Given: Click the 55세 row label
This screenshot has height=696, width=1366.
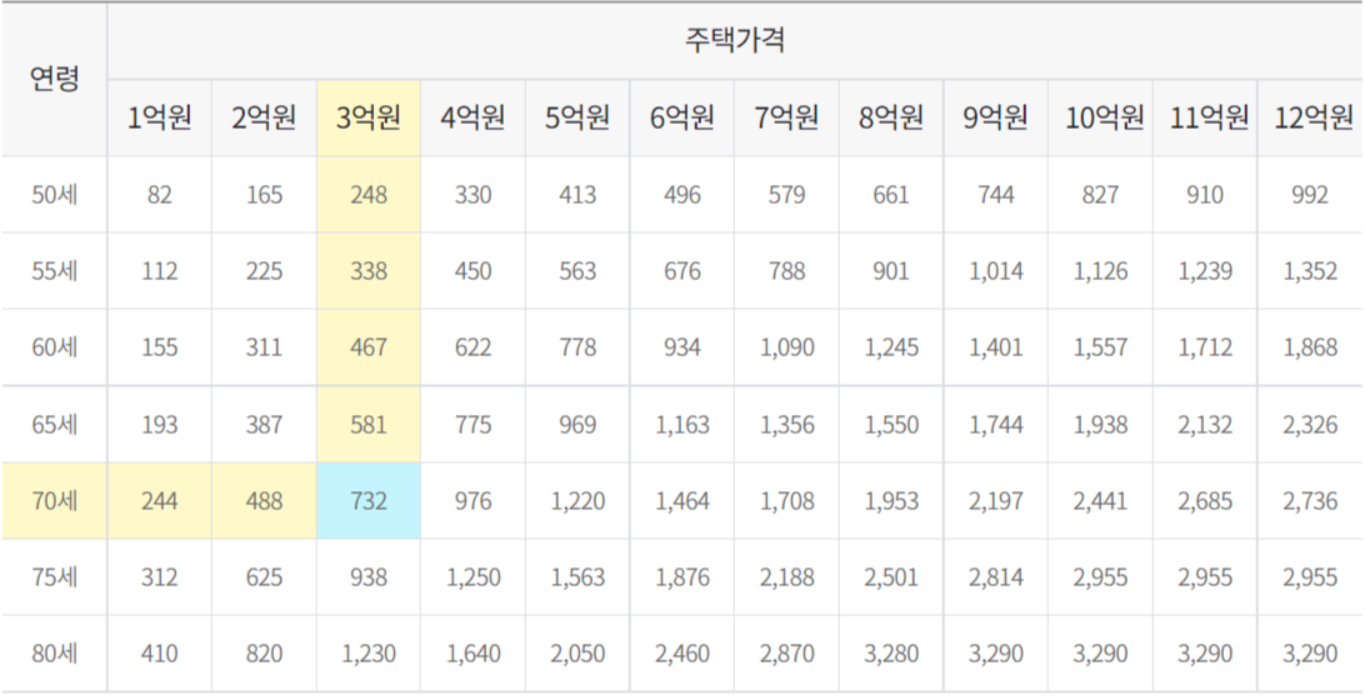Looking at the screenshot, I should [x=53, y=271].
